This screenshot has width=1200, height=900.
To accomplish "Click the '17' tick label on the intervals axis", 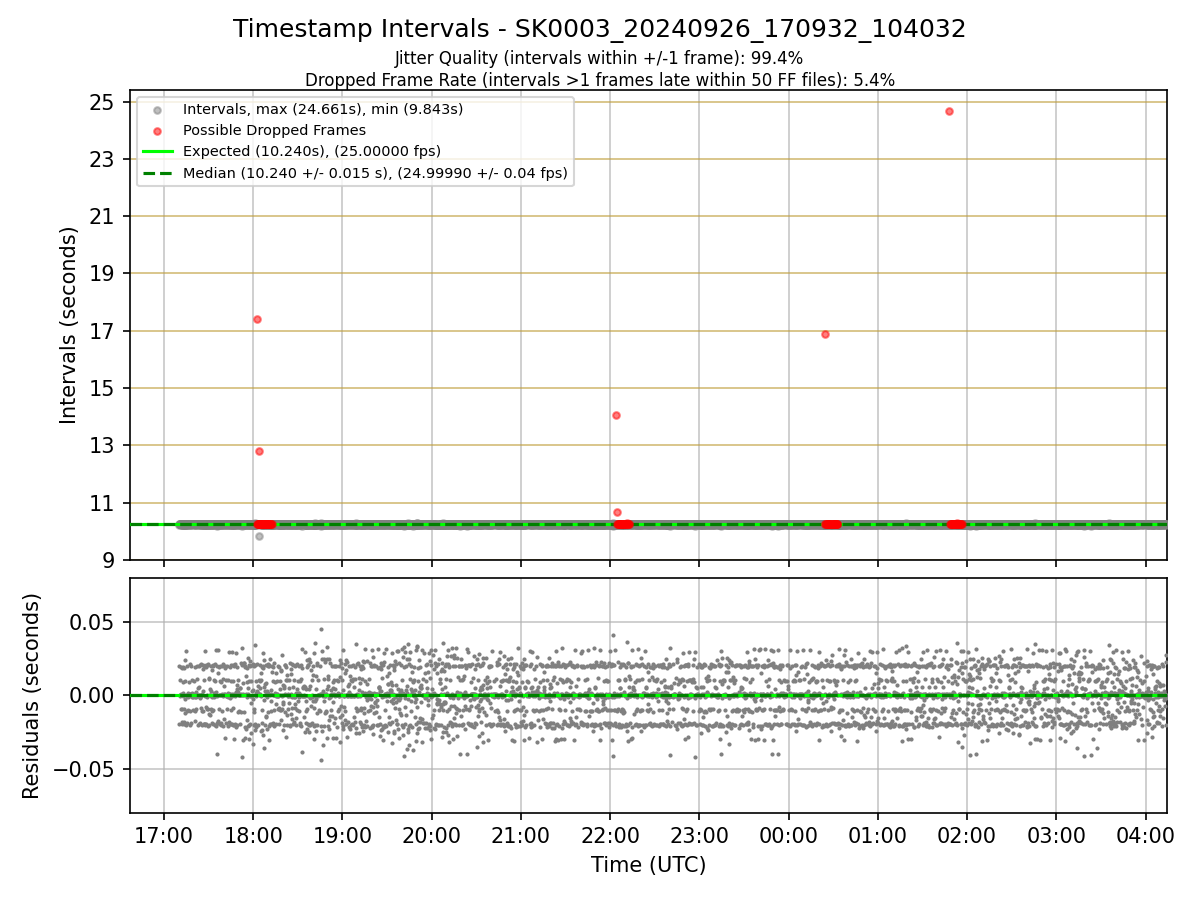I will click(x=104, y=331).
